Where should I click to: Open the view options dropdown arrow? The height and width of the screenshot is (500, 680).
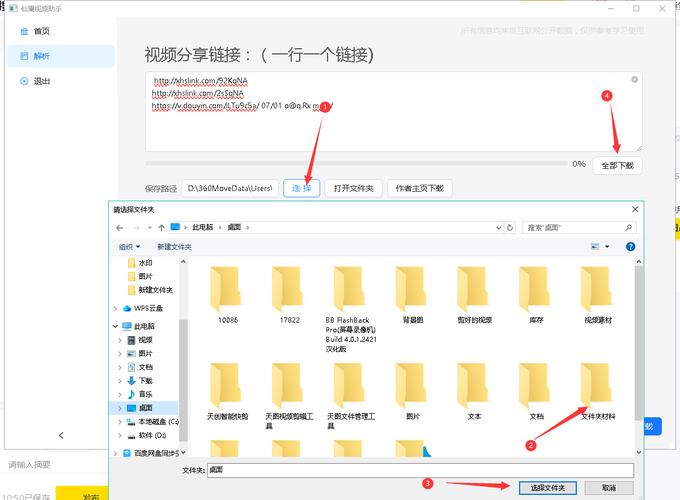[x=607, y=247]
